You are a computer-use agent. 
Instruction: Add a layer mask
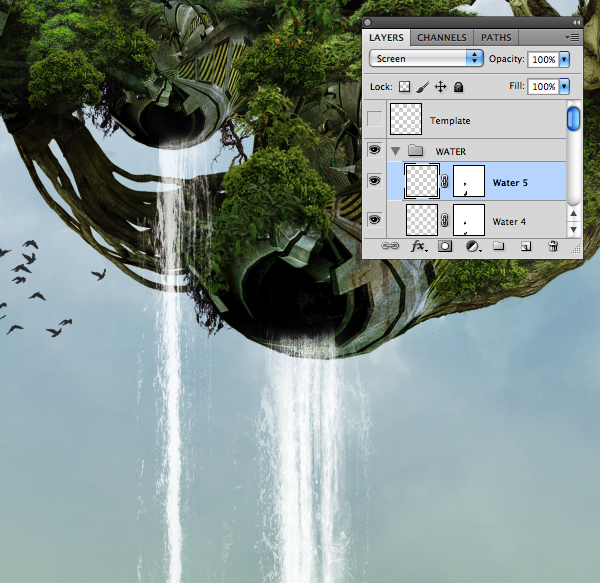click(445, 246)
